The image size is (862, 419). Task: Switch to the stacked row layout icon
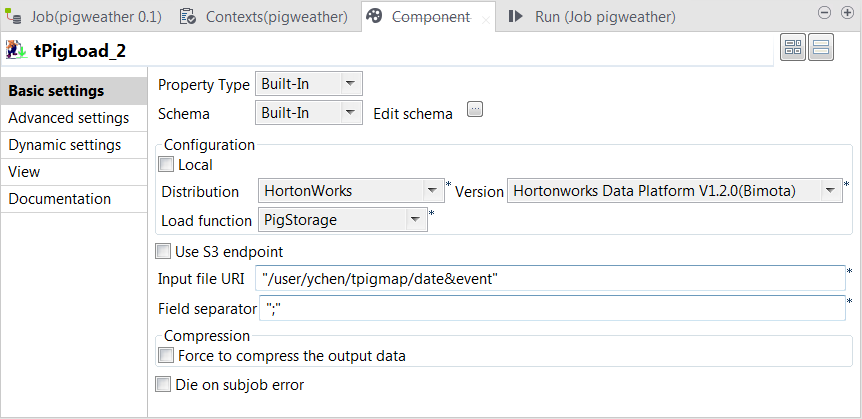tap(821, 48)
